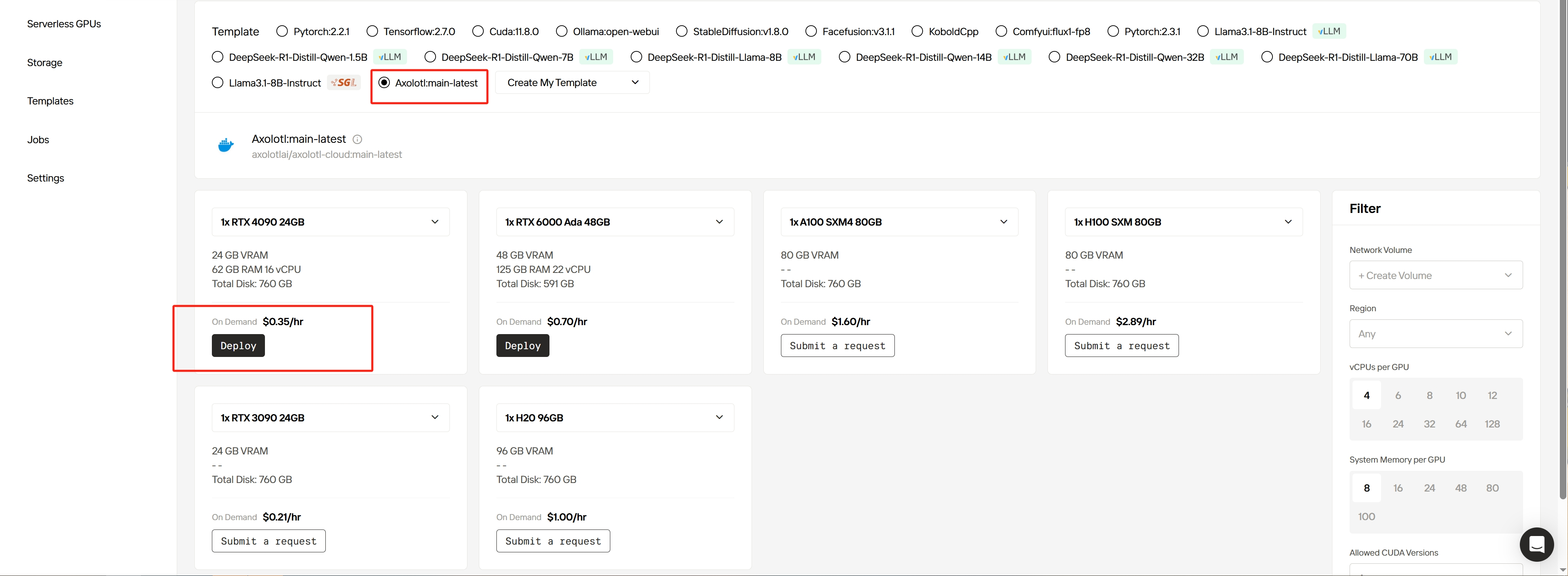1568x576 pixels.
Task: Deploy the RTX 6000 Ada 48GB instance
Action: pos(522,346)
